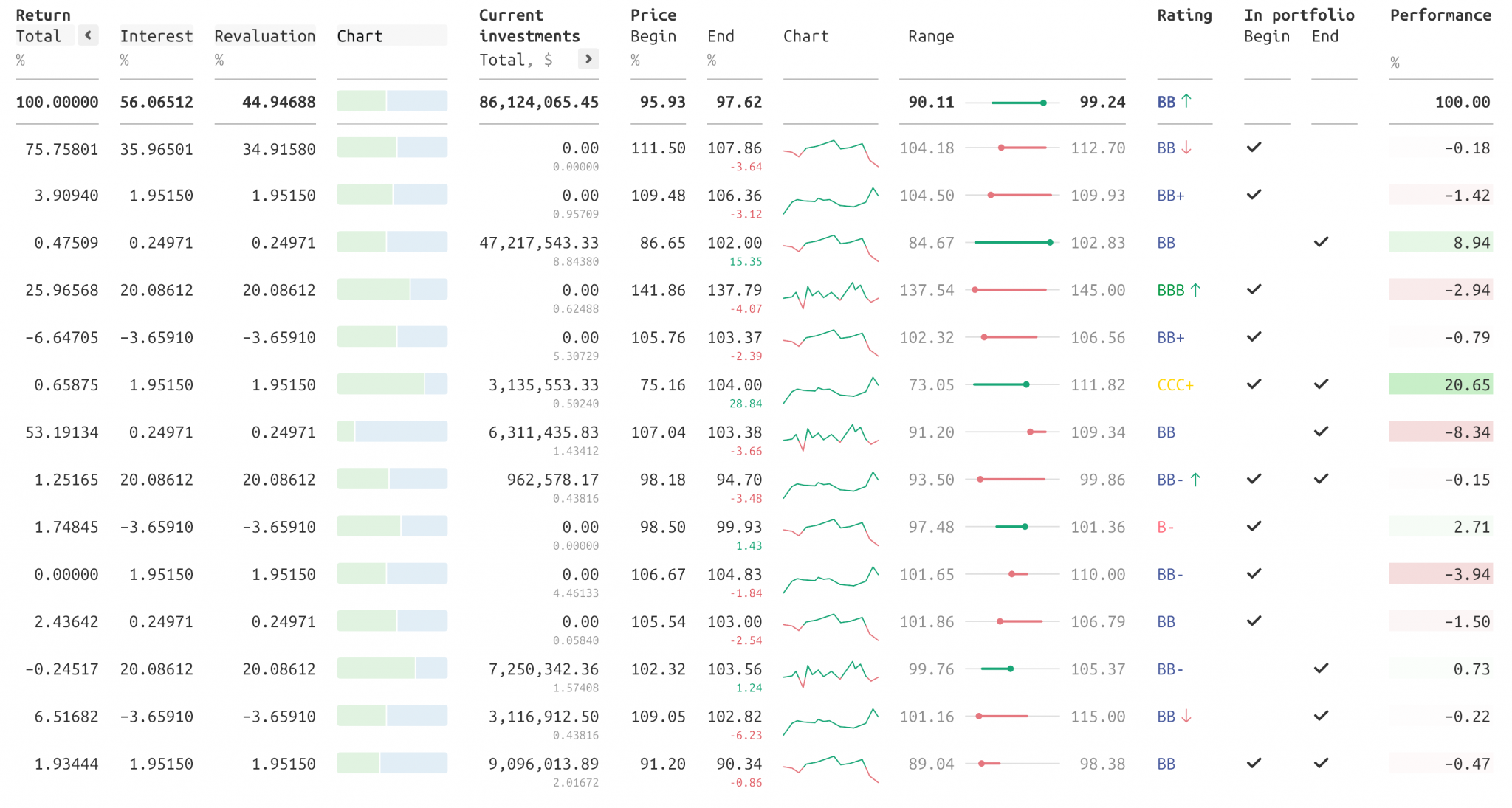Click the Rating column header
The image size is (1512, 808).
tap(1183, 15)
